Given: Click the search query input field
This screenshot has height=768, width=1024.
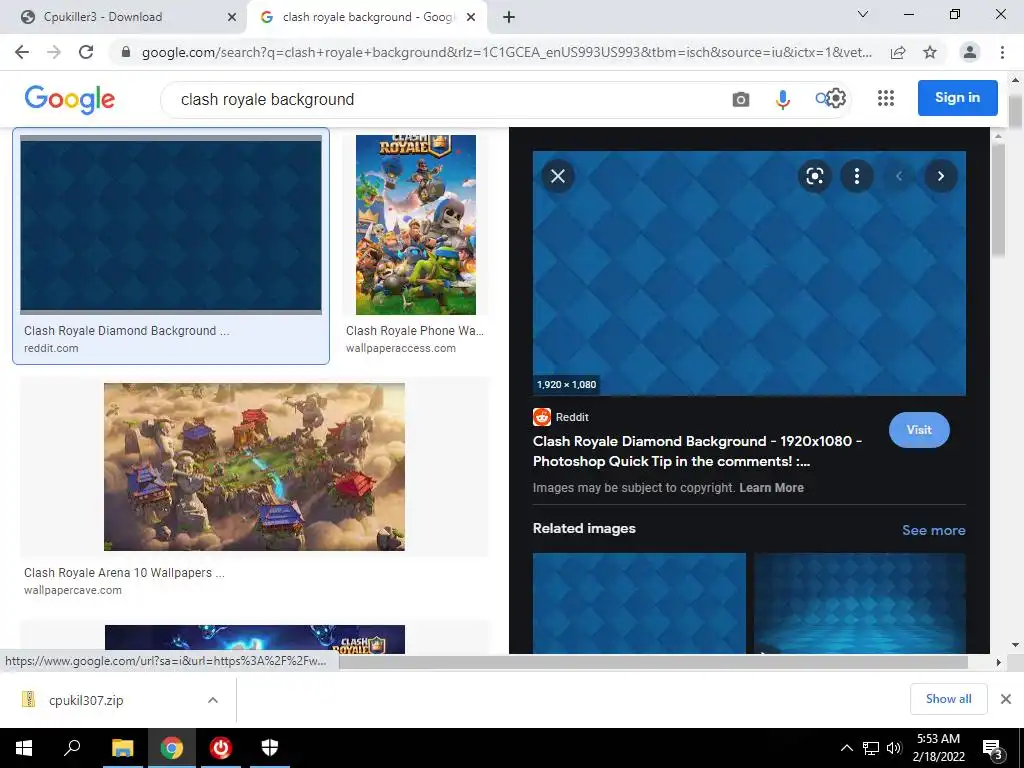Looking at the screenshot, I should pos(444,99).
